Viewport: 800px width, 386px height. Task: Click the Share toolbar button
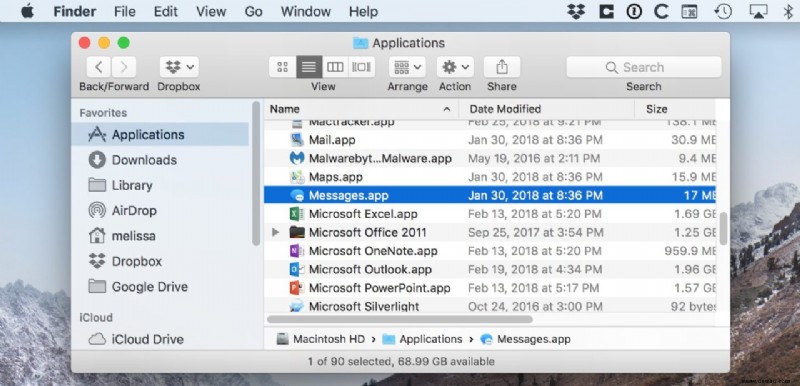click(x=502, y=67)
